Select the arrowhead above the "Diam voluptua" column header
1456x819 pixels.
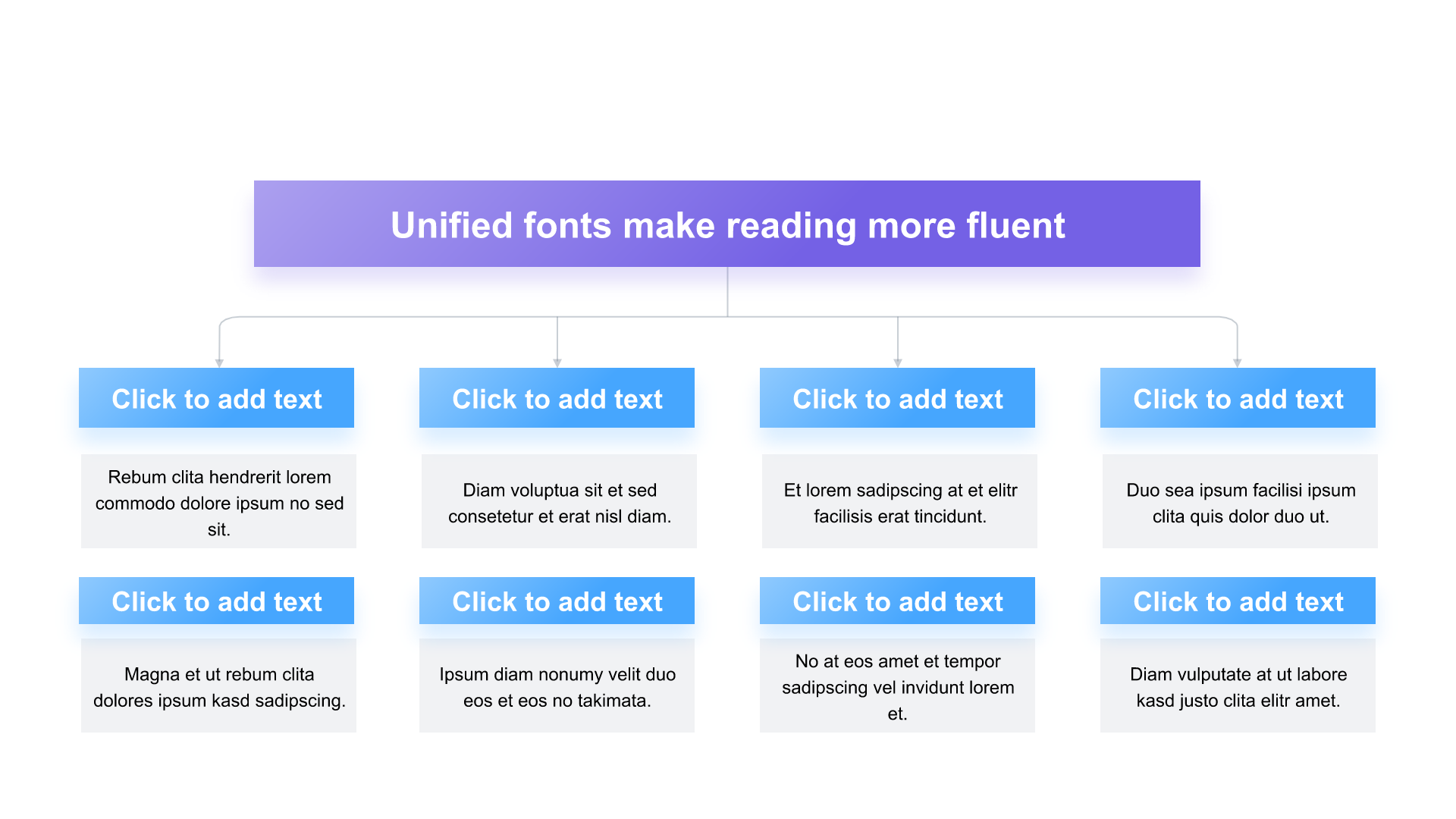click(557, 363)
